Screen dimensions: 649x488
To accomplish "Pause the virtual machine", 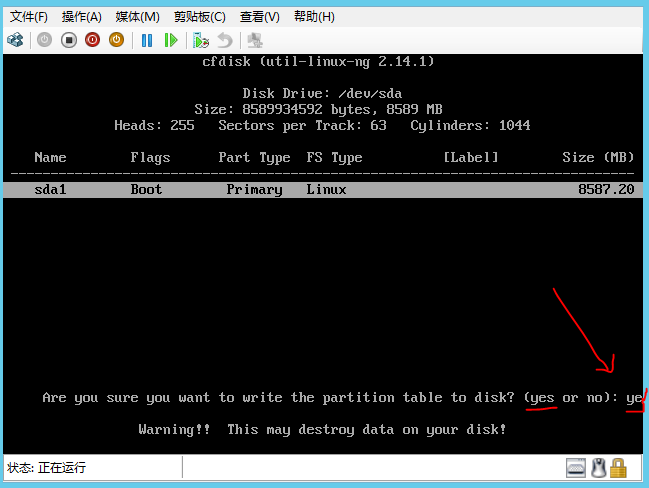I will [x=147, y=40].
